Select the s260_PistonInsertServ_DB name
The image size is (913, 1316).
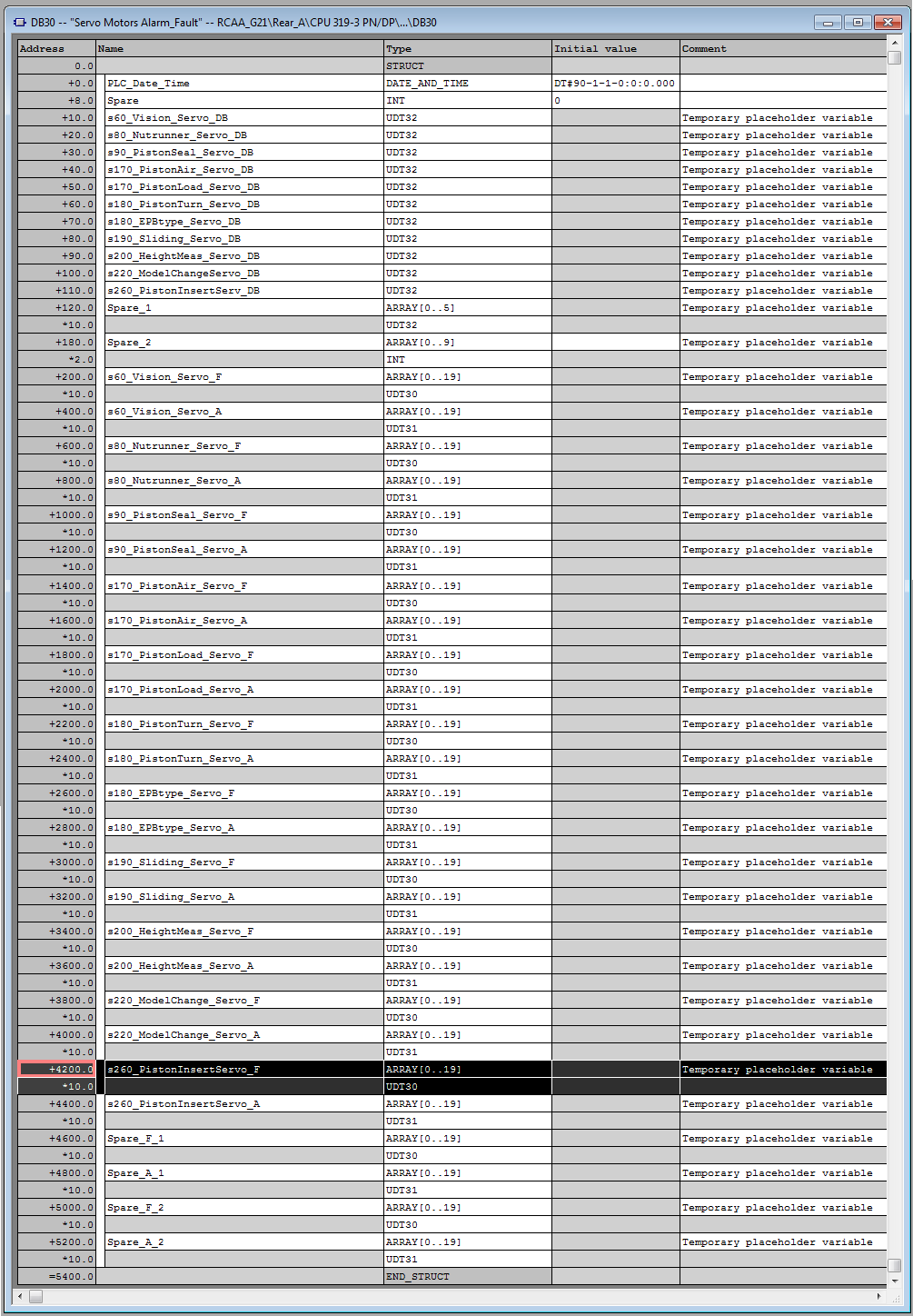(244, 291)
